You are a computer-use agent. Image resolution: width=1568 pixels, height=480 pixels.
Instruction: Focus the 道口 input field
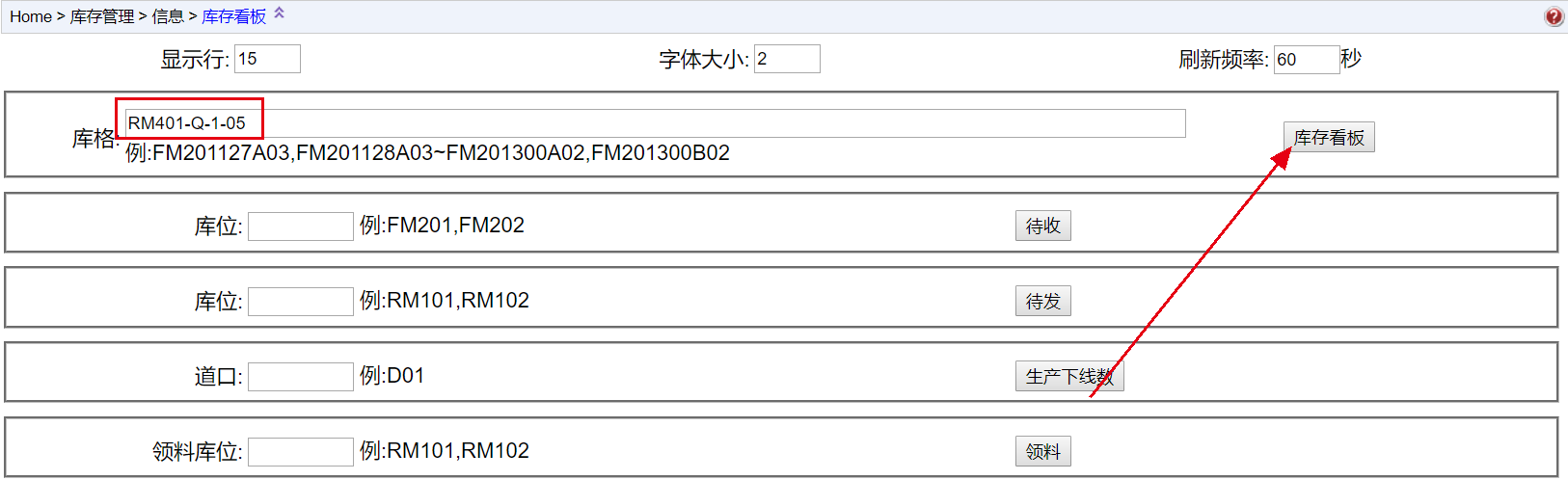click(301, 377)
